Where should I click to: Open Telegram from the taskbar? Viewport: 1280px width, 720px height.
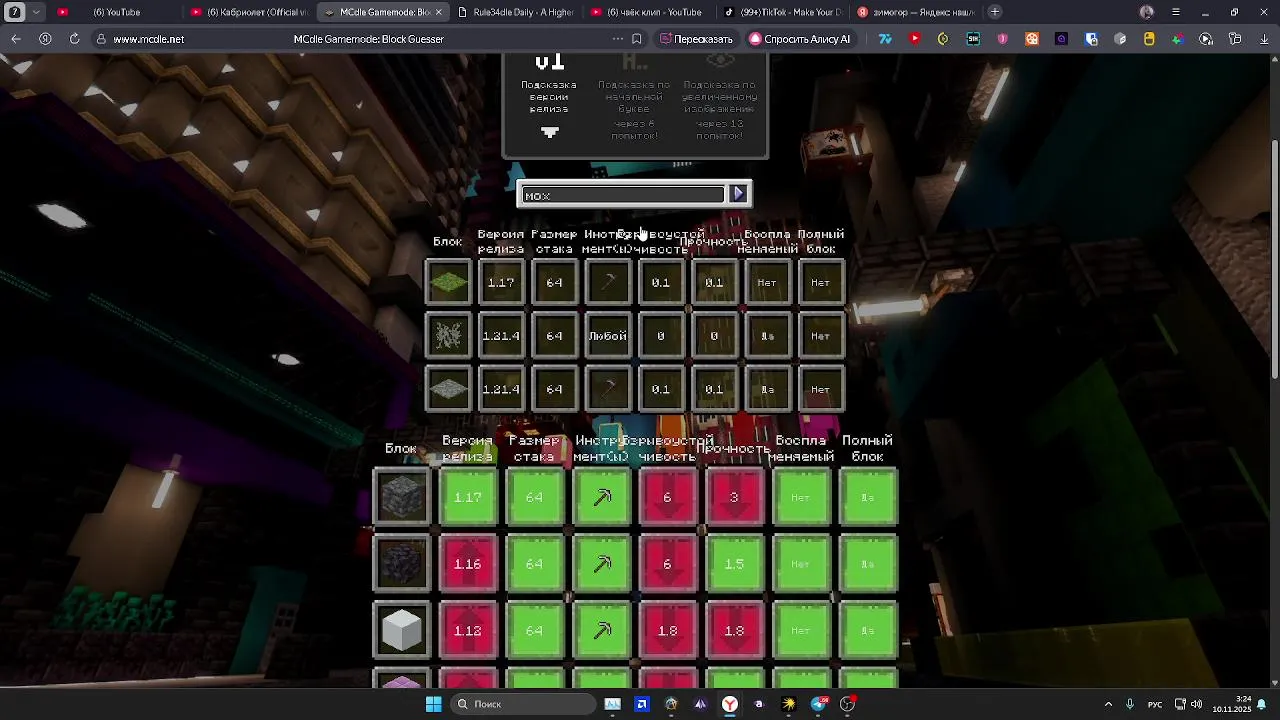[x=819, y=704]
